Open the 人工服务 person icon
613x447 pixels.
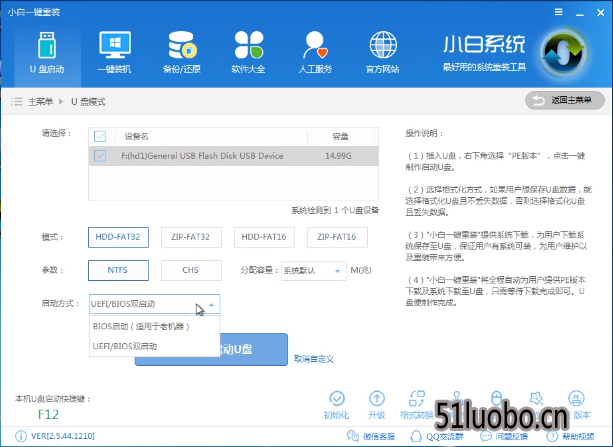pyautogui.click(x=315, y=45)
